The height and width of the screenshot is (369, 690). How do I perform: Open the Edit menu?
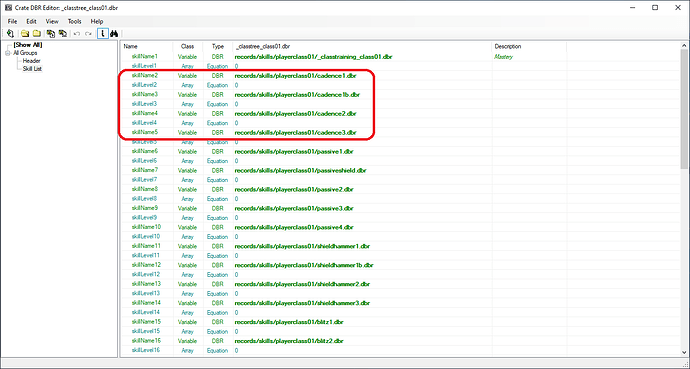tap(31, 21)
